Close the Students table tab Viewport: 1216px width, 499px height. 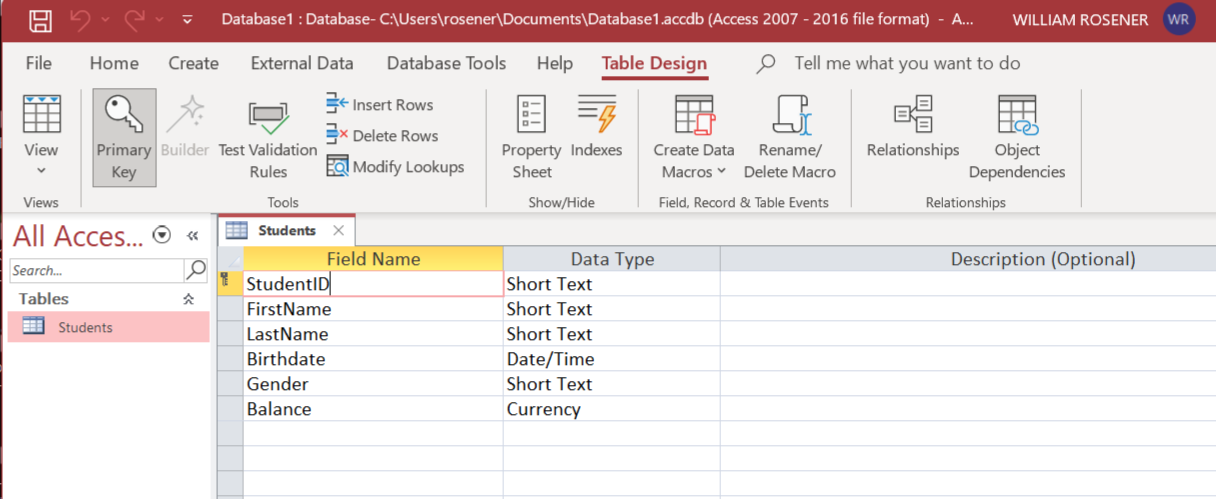coord(338,230)
